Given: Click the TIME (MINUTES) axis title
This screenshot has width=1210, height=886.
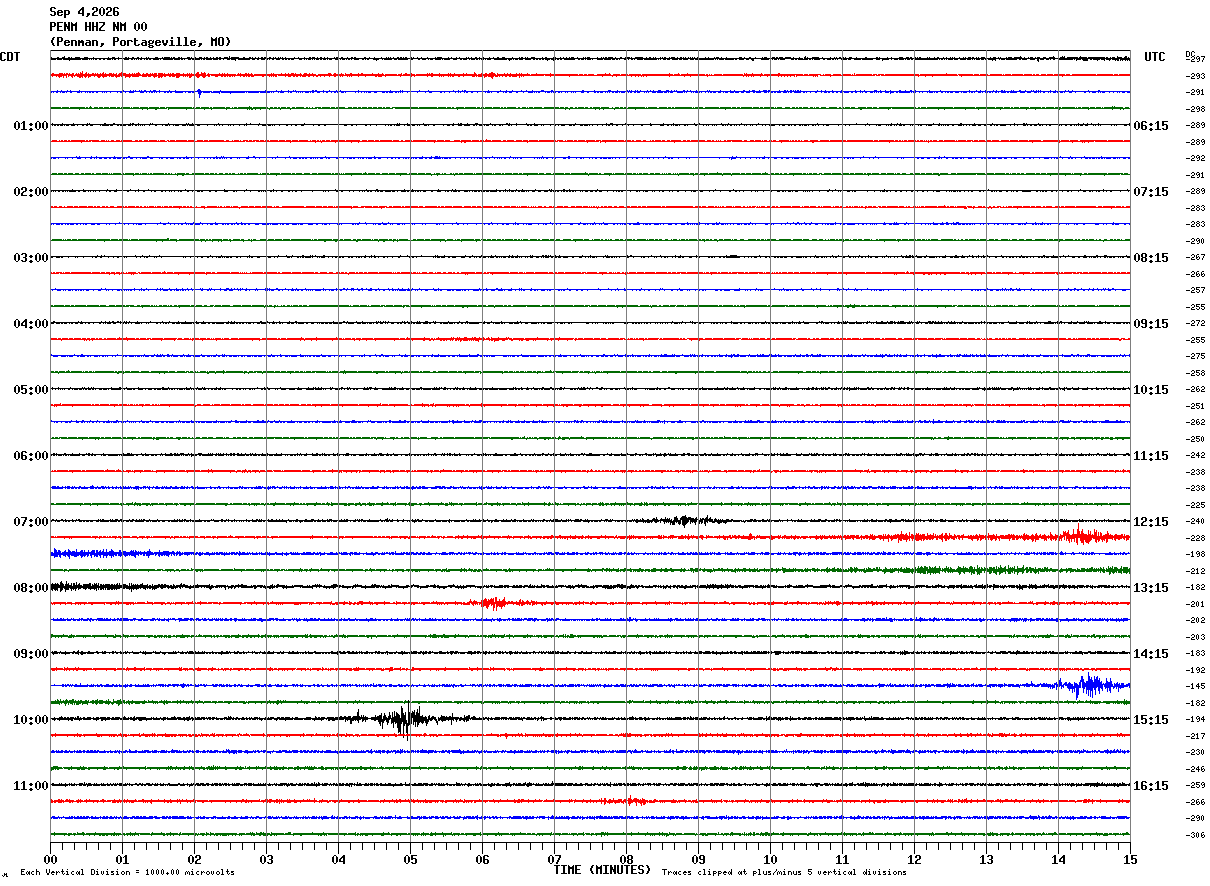Looking at the screenshot, I should 602,870.
